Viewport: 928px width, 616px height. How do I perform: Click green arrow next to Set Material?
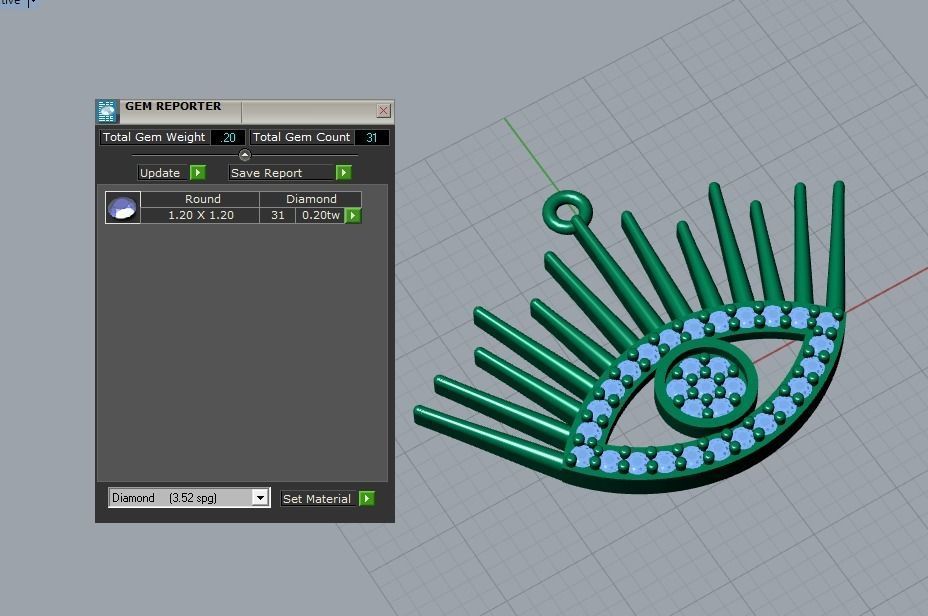[x=367, y=498]
